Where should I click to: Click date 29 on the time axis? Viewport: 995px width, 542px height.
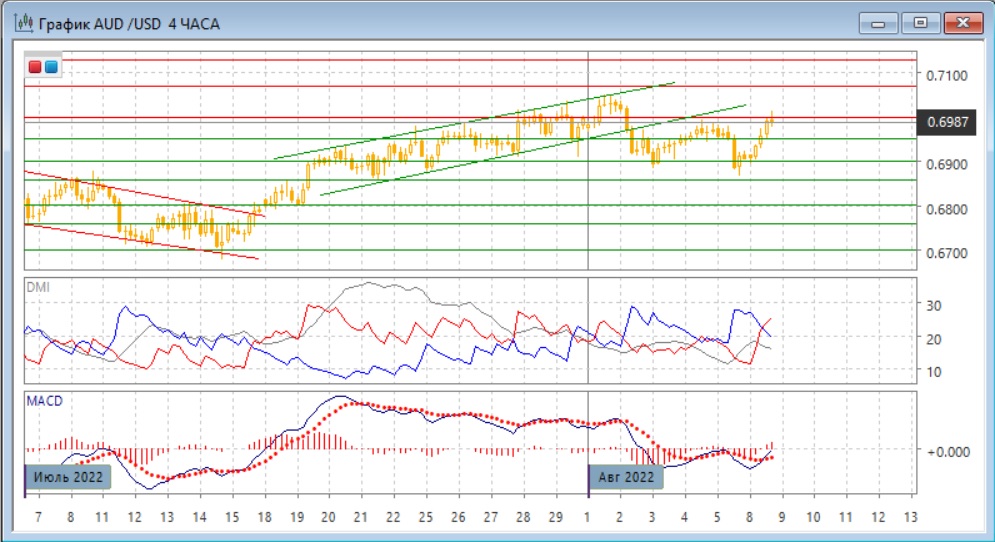click(555, 517)
